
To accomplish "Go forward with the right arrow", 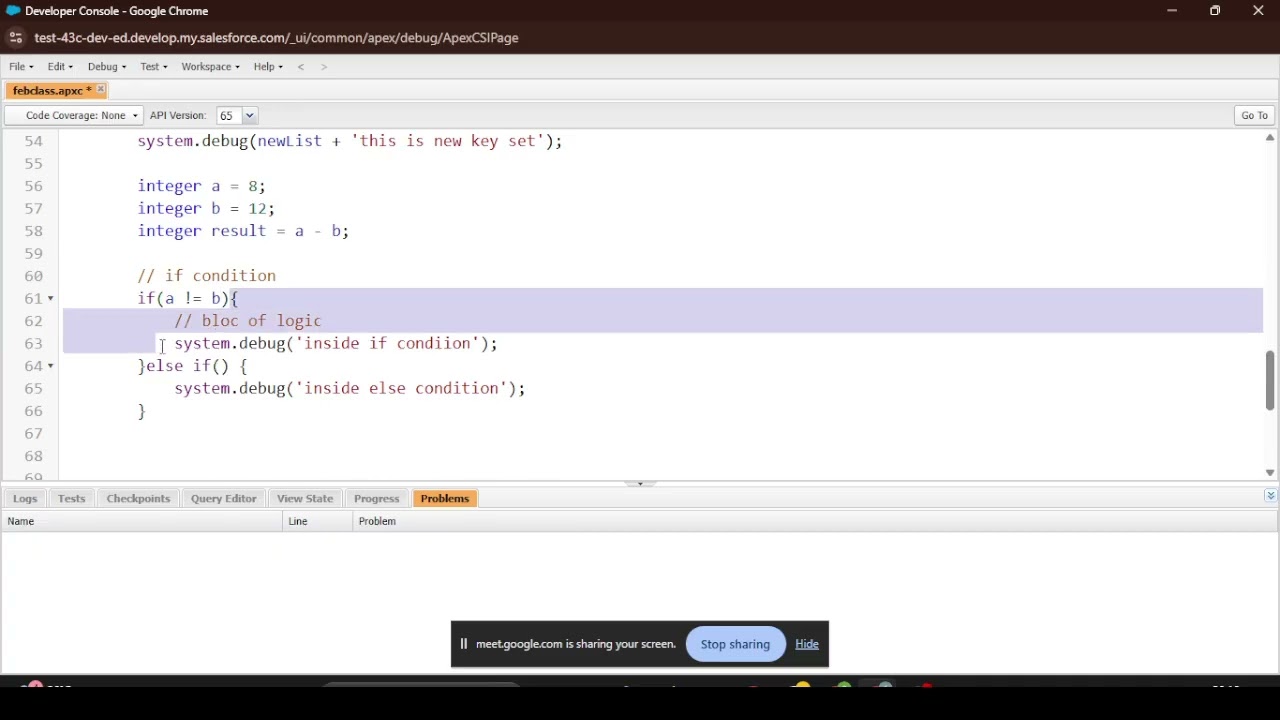I will [324, 67].
